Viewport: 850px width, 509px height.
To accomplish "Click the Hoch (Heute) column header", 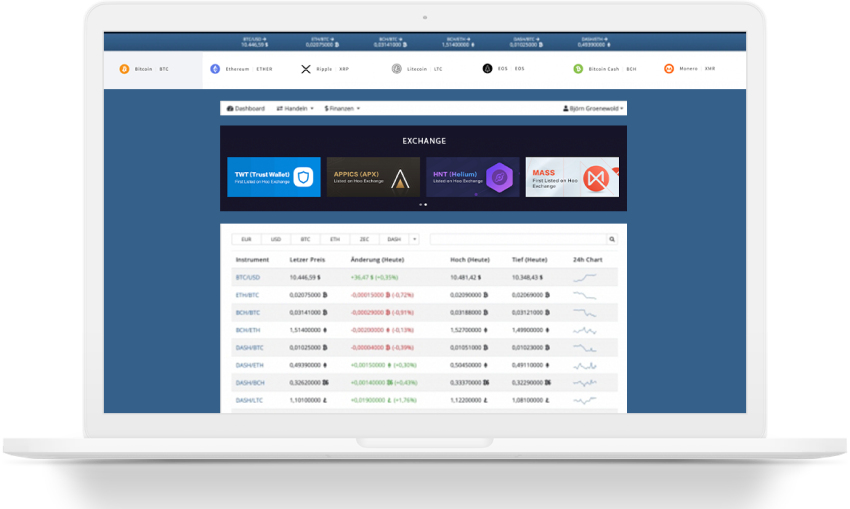I will click(470, 260).
